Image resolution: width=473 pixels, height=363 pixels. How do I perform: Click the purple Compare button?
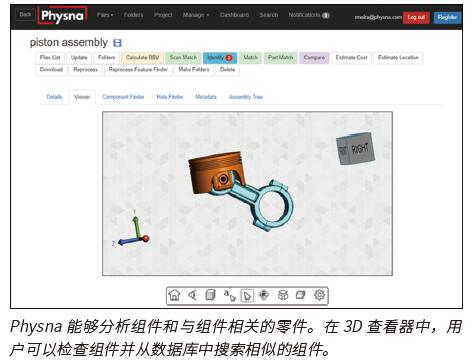coord(314,57)
